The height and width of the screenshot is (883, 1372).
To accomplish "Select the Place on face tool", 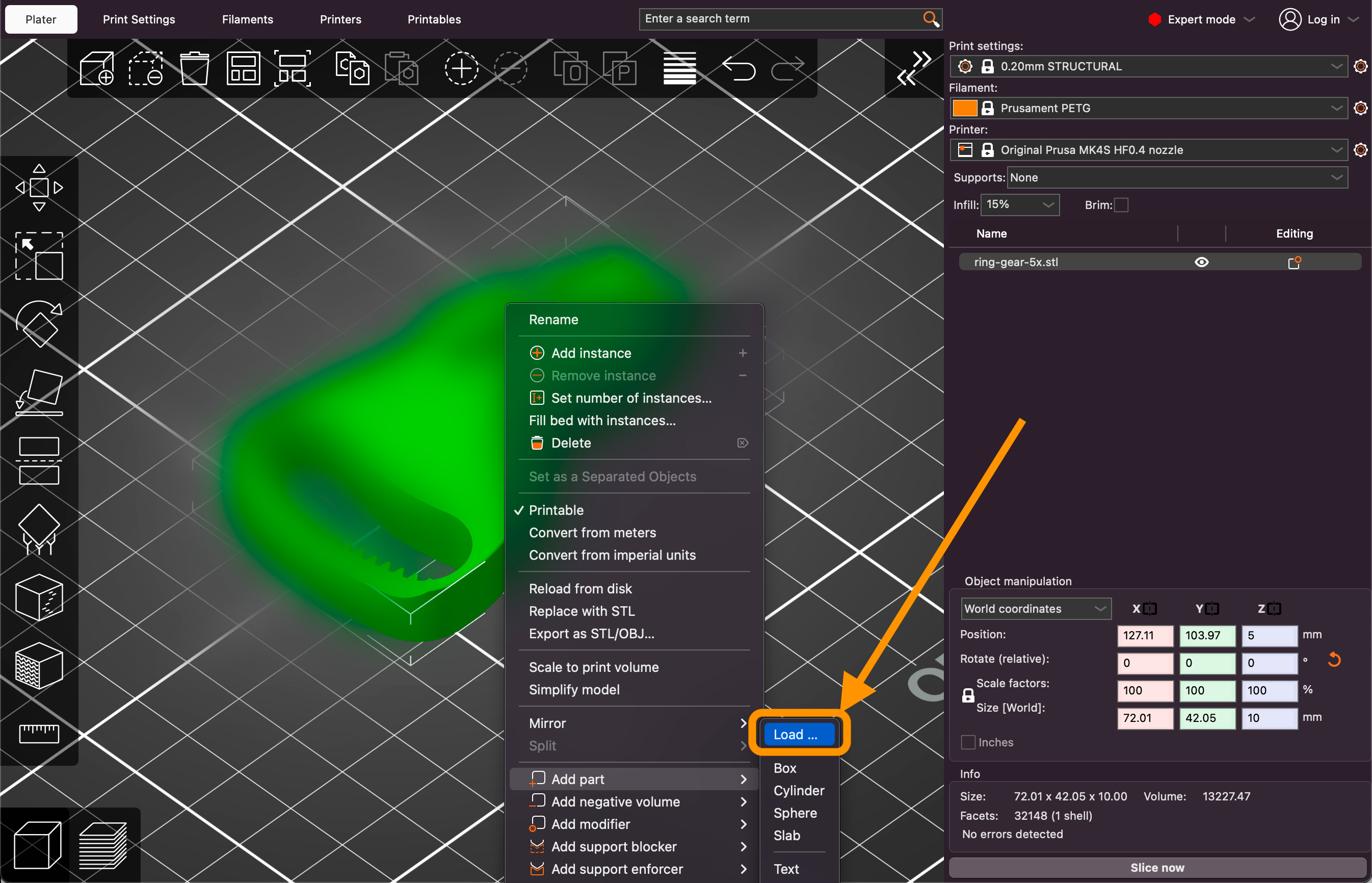I will pyautogui.click(x=39, y=392).
